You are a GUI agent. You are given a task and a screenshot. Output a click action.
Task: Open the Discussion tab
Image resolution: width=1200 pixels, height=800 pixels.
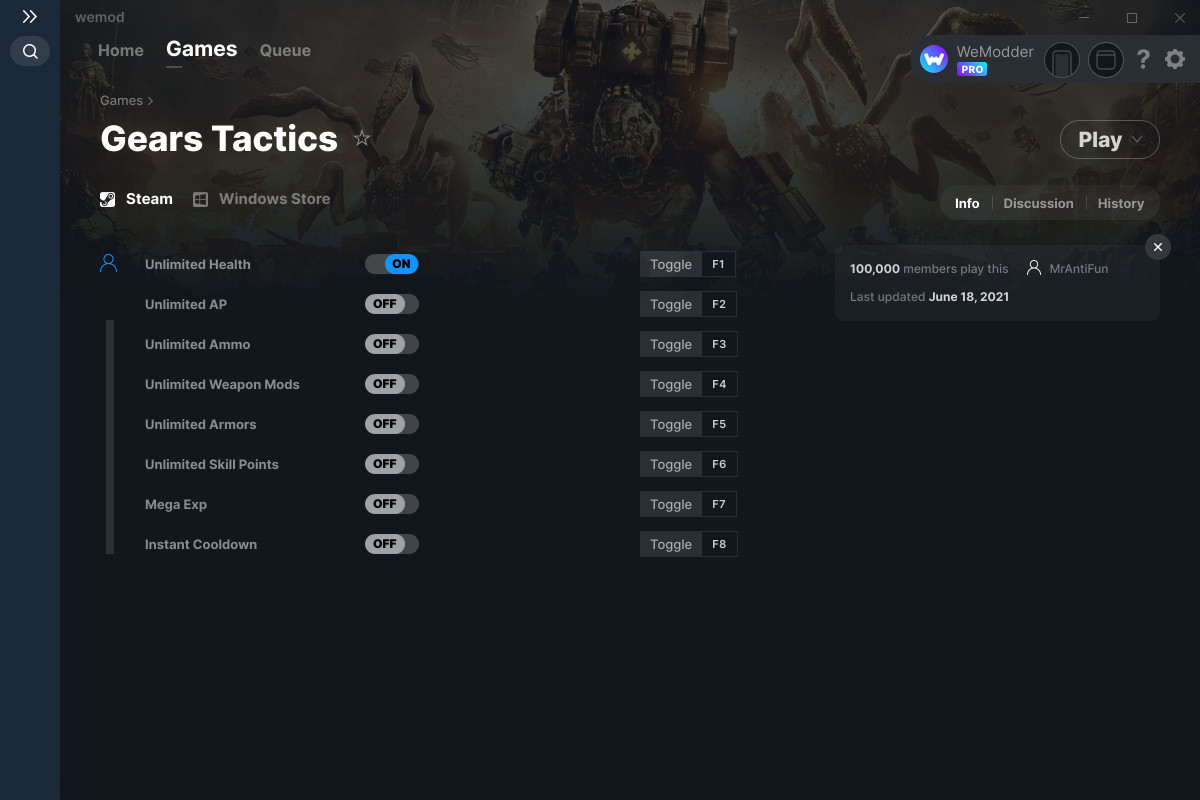coord(1038,203)
